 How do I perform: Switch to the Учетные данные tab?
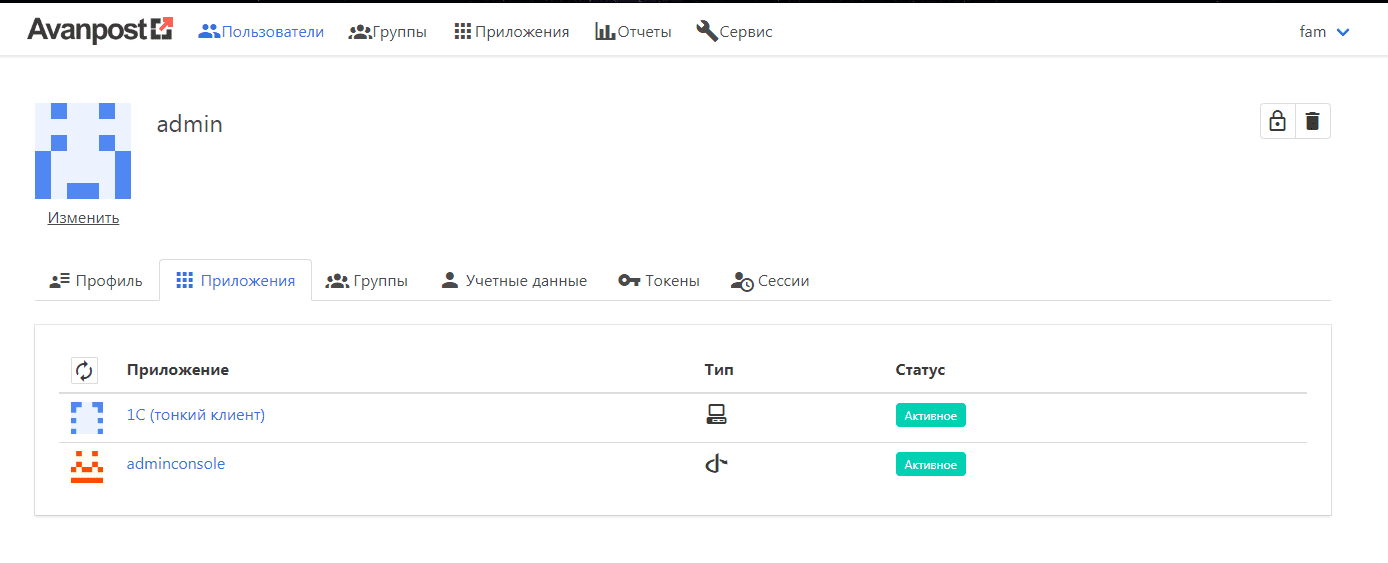tap(514, 281)
